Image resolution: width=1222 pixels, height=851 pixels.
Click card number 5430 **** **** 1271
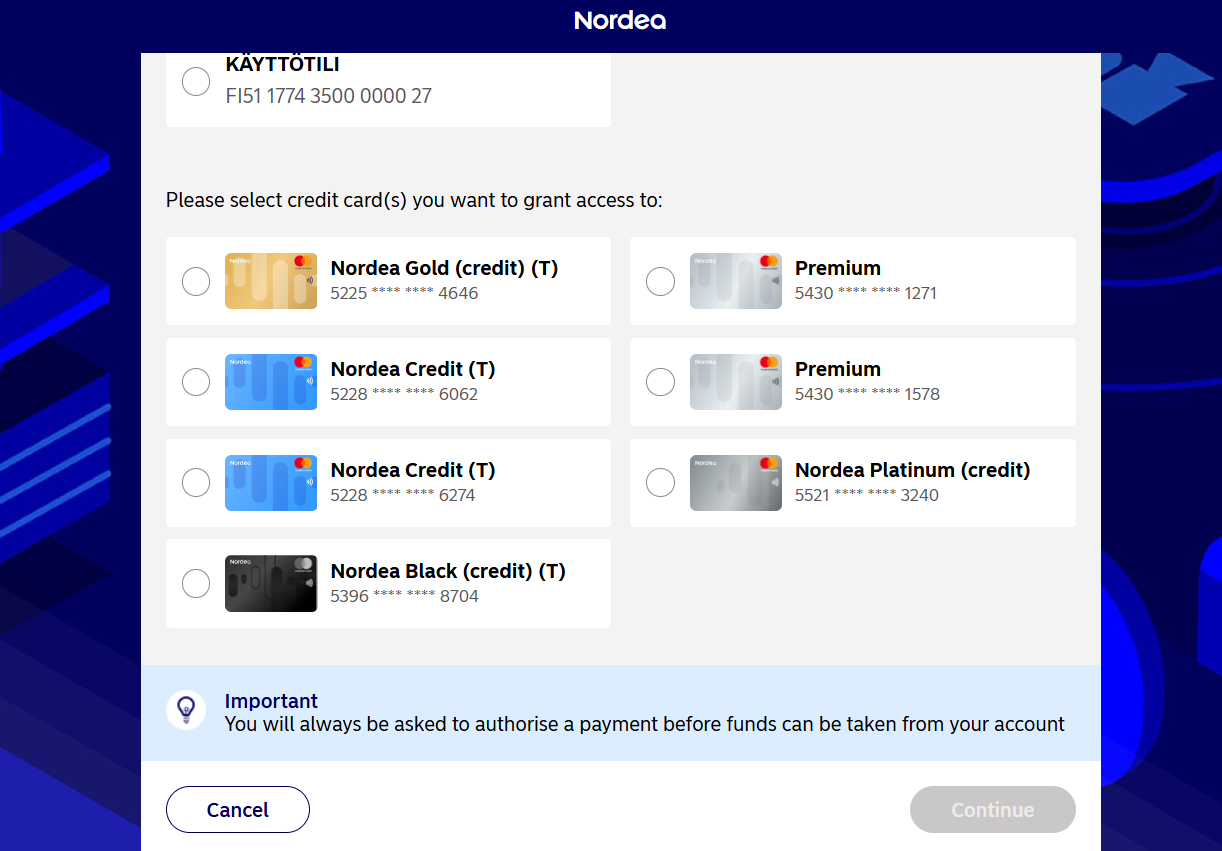pos(866,294)
